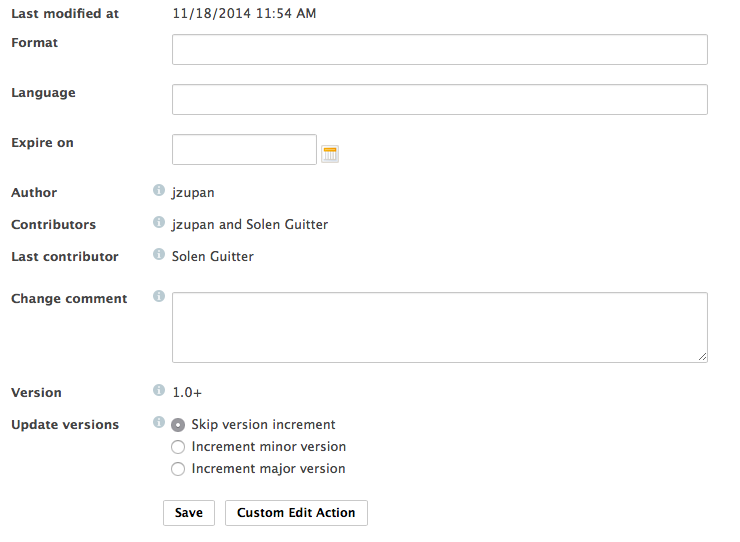Grab the Change comment resize handle
This screenshot has height=542, width=740.
click(703, 357)
